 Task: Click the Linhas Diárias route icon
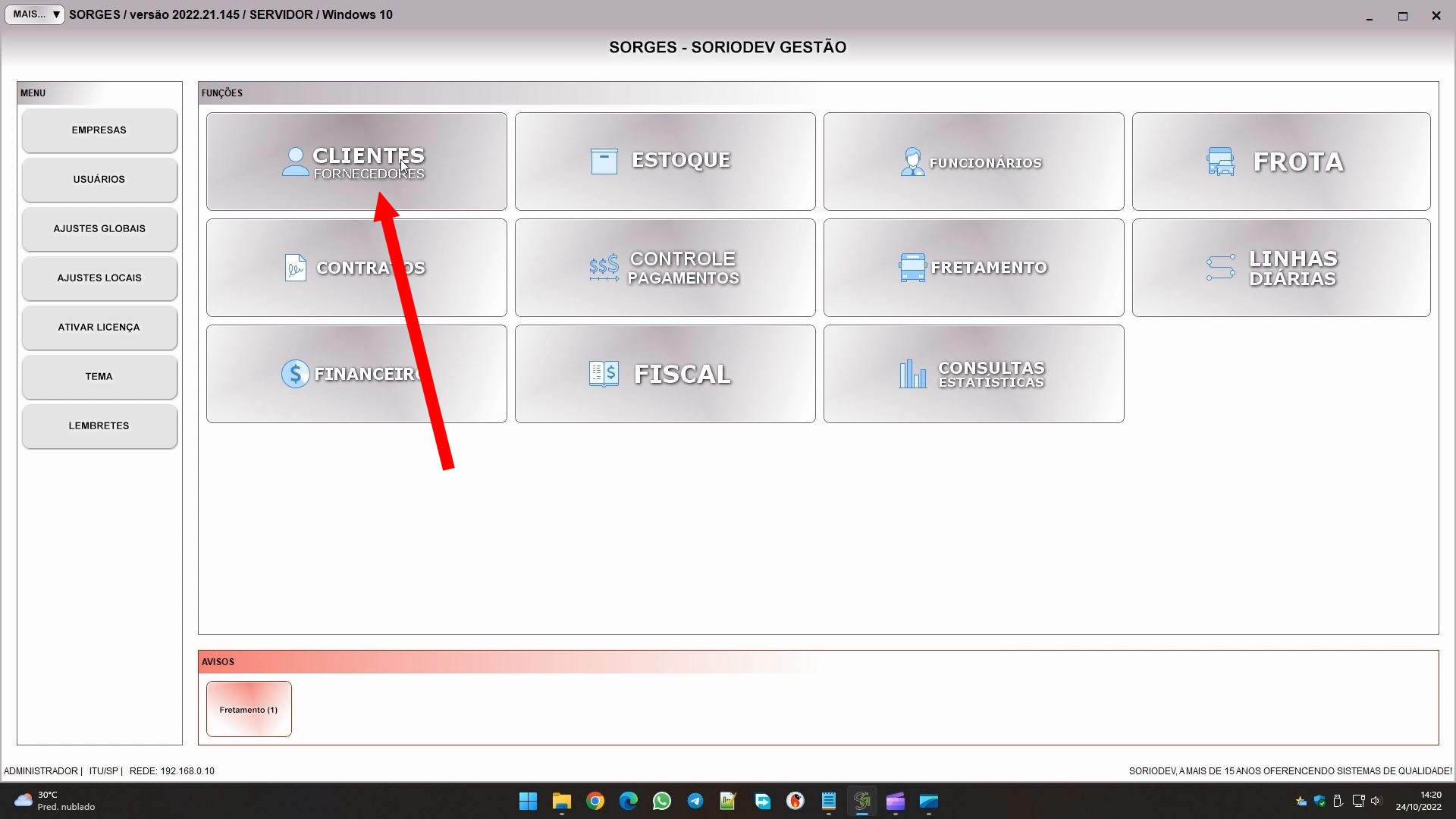click(x=1221, y=268)
